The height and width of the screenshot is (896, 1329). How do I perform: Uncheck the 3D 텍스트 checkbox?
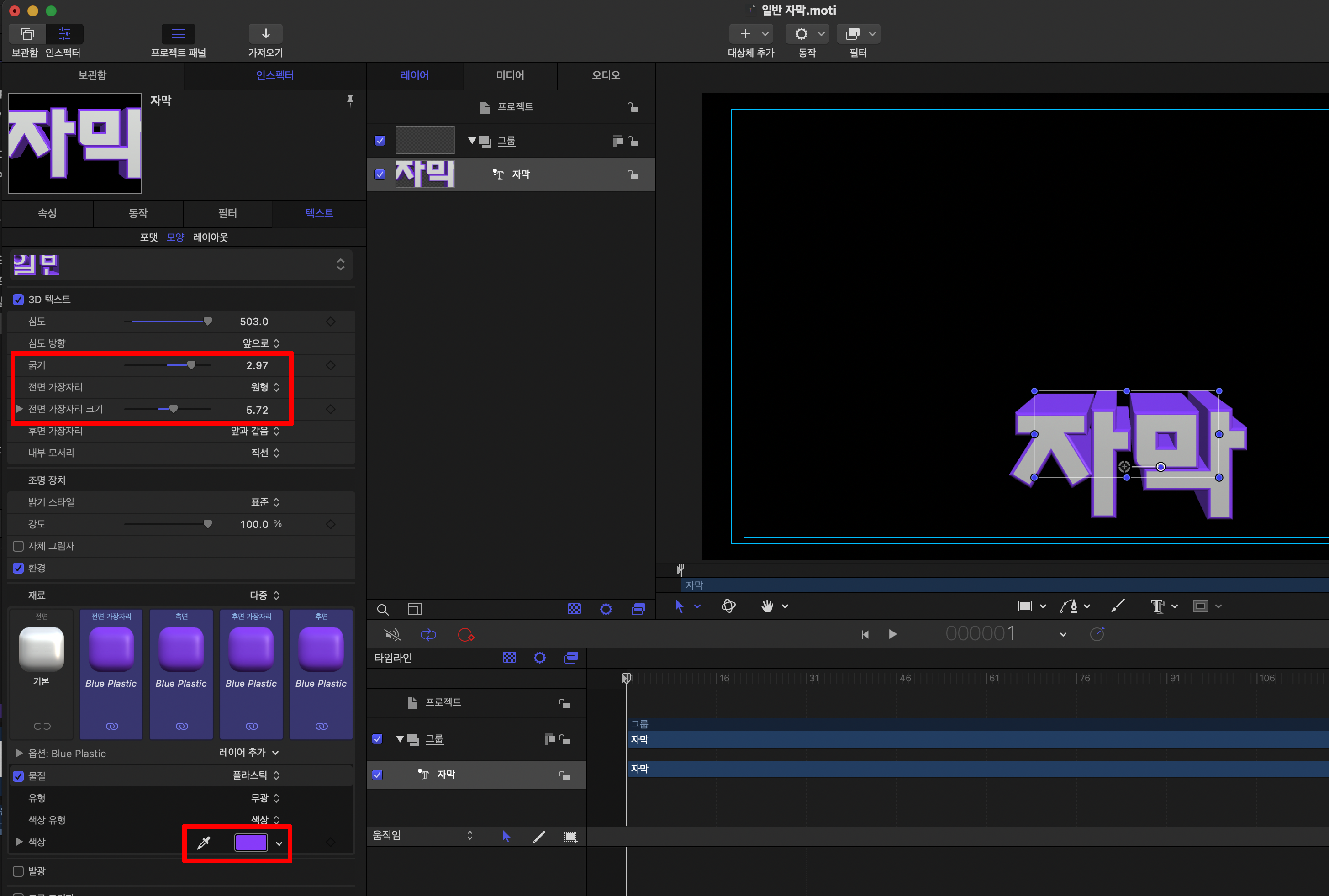18,300
